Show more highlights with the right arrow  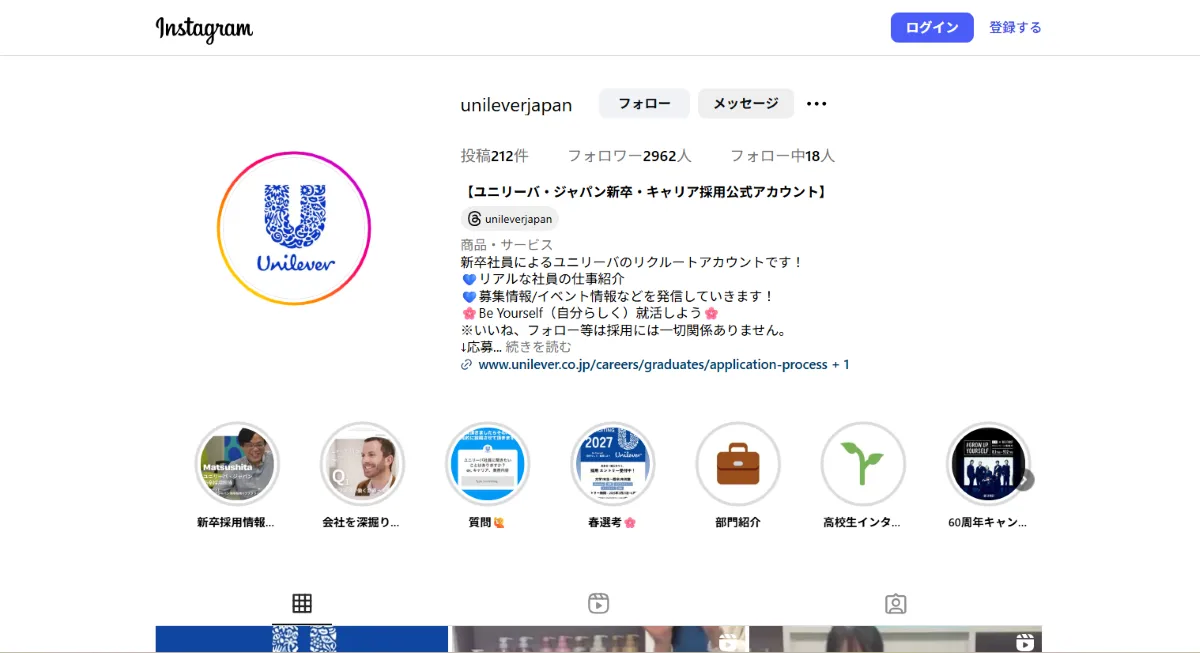click(1024, 480)
